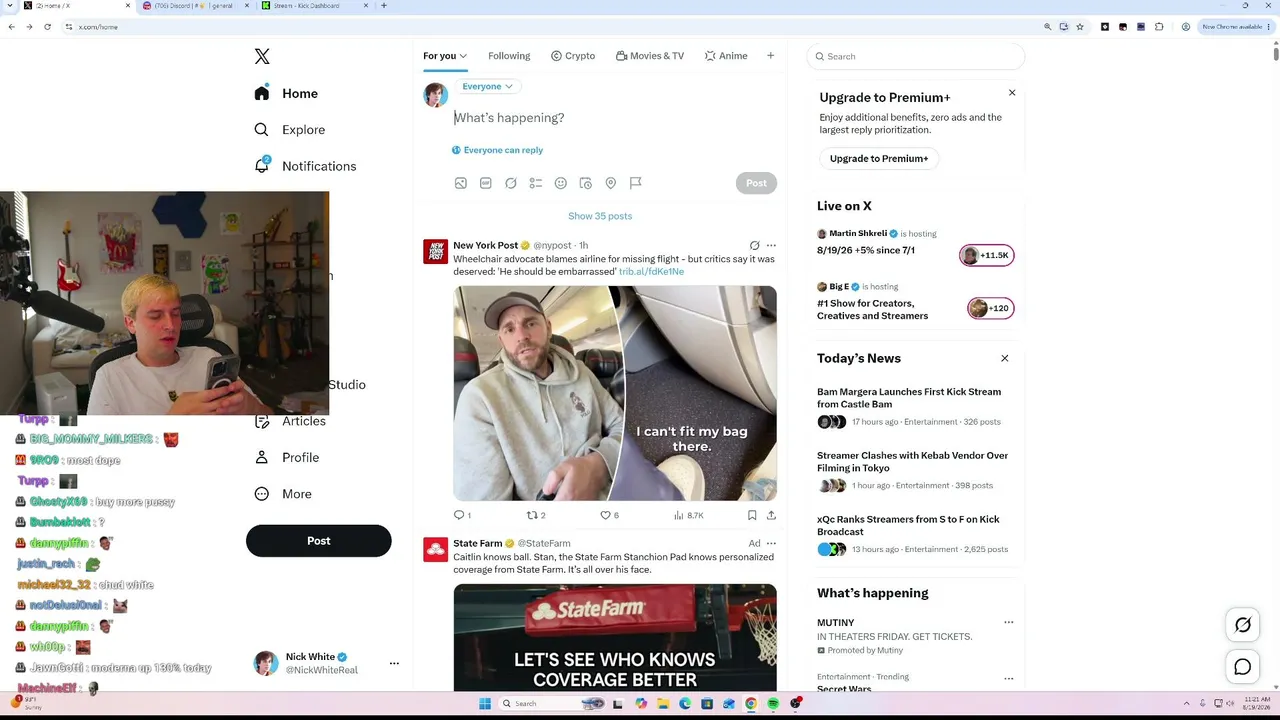Schedule the post with calendar icon
The image size is (1280, 720).
586,183
